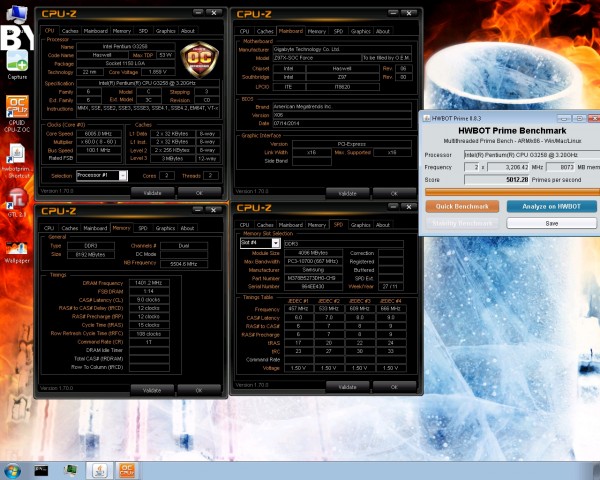Select the processor name Intel Pentium G3258

tap(126, 46)
